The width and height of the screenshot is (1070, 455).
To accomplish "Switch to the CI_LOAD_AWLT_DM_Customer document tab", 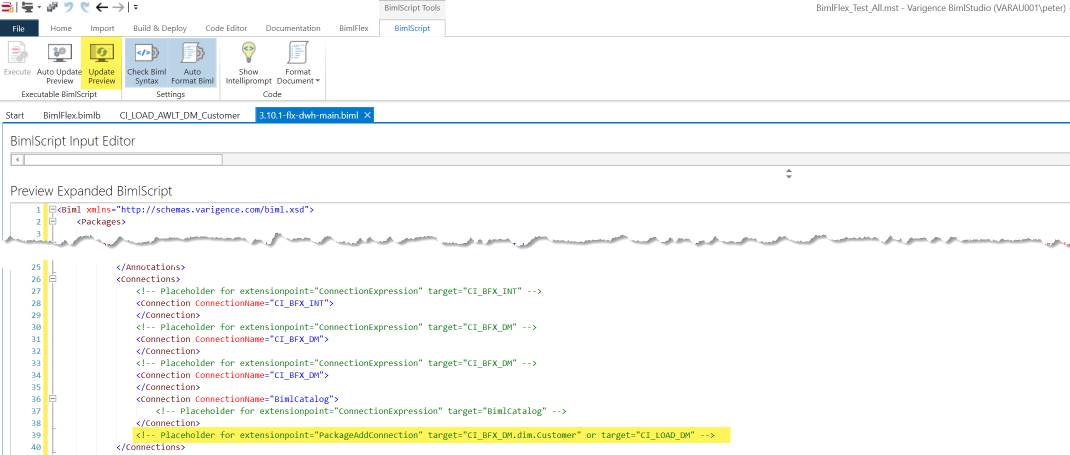I will tap(180, 115).
